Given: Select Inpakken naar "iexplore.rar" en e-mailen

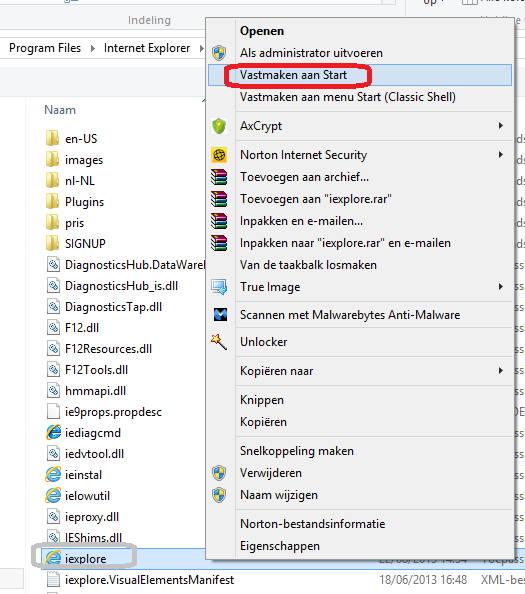Looking at the screenshot, I should (360, 243).
